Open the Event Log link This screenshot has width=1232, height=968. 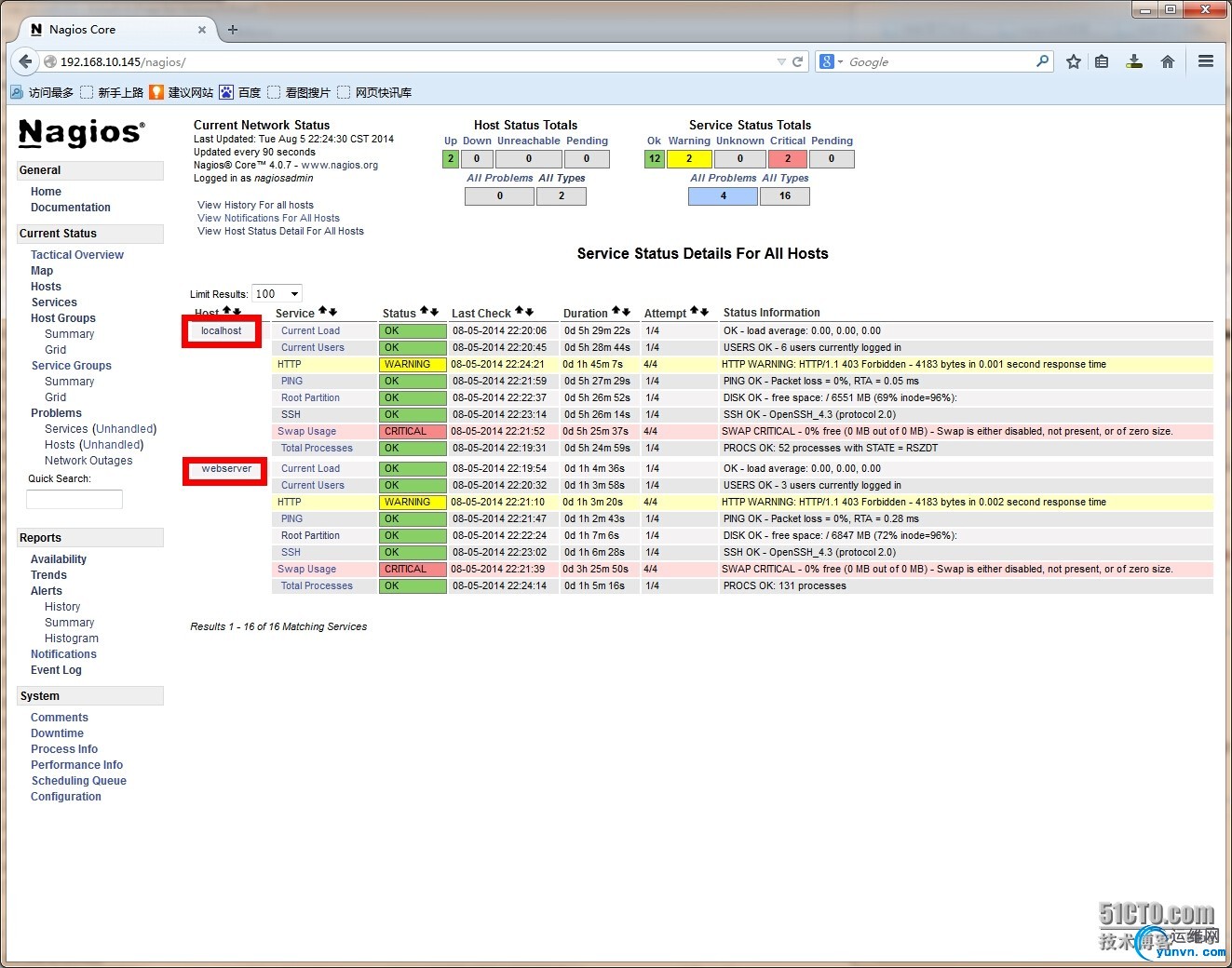(x=56, y=670)
